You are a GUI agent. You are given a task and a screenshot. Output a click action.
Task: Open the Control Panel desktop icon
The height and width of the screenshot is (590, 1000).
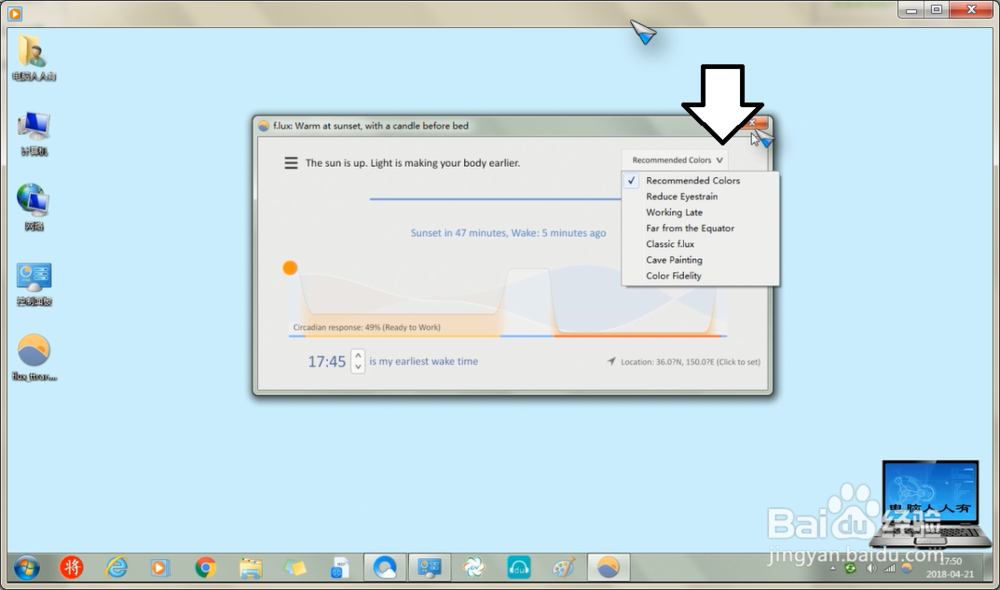[34, 284]
